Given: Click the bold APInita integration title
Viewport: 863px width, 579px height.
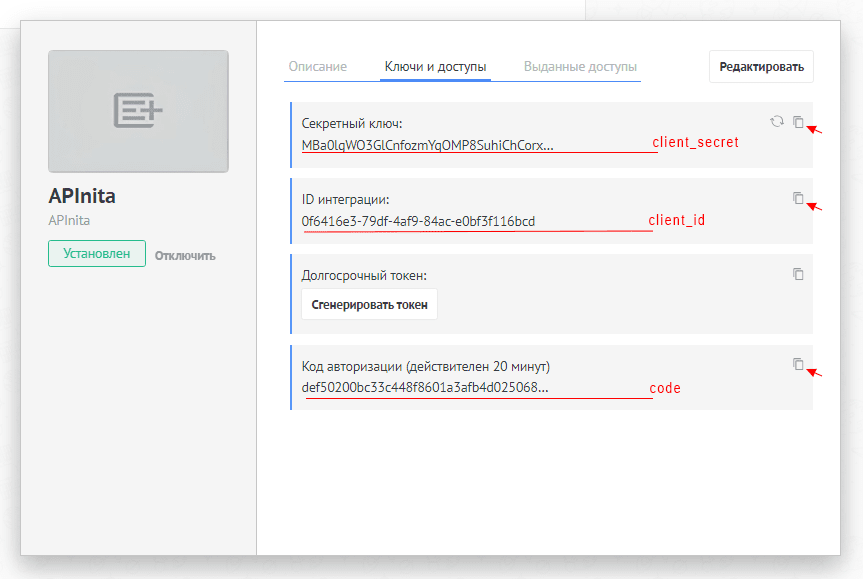Looking at the screenshot, I should [82, 196].
